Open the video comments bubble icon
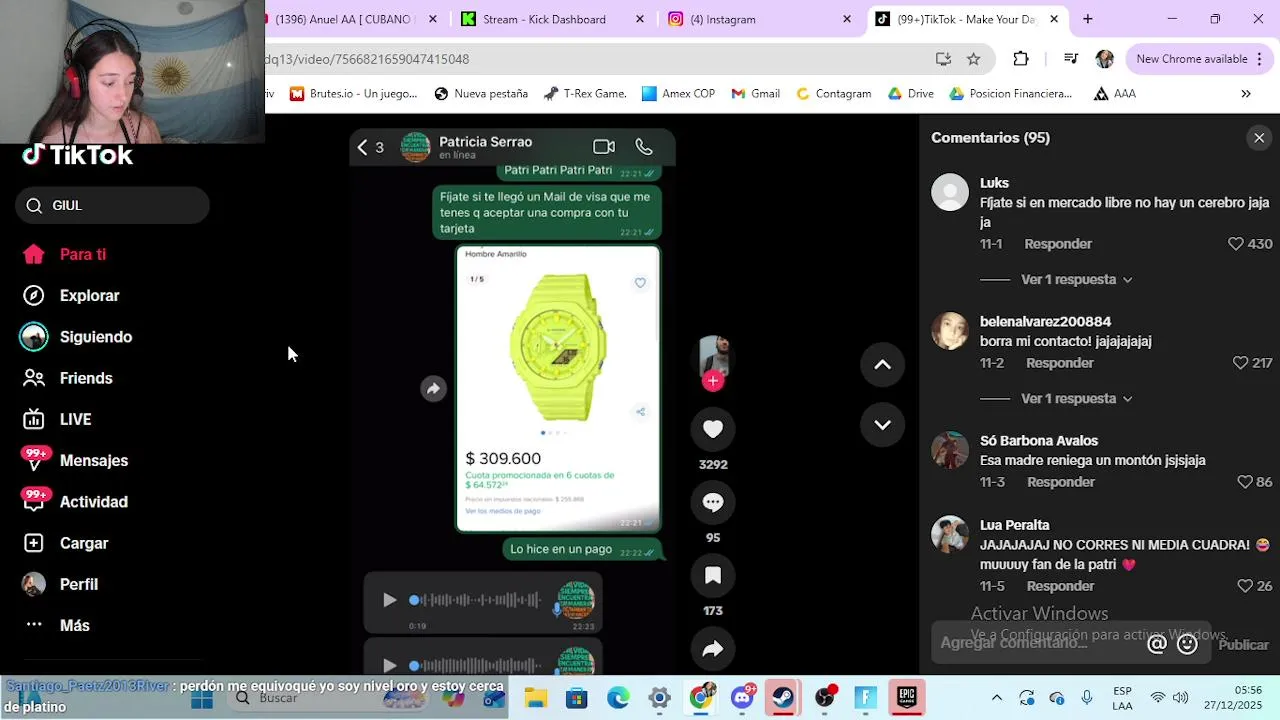Image resolution: width=1280 pixels, height=720 pixels. (x=713, y=502)
